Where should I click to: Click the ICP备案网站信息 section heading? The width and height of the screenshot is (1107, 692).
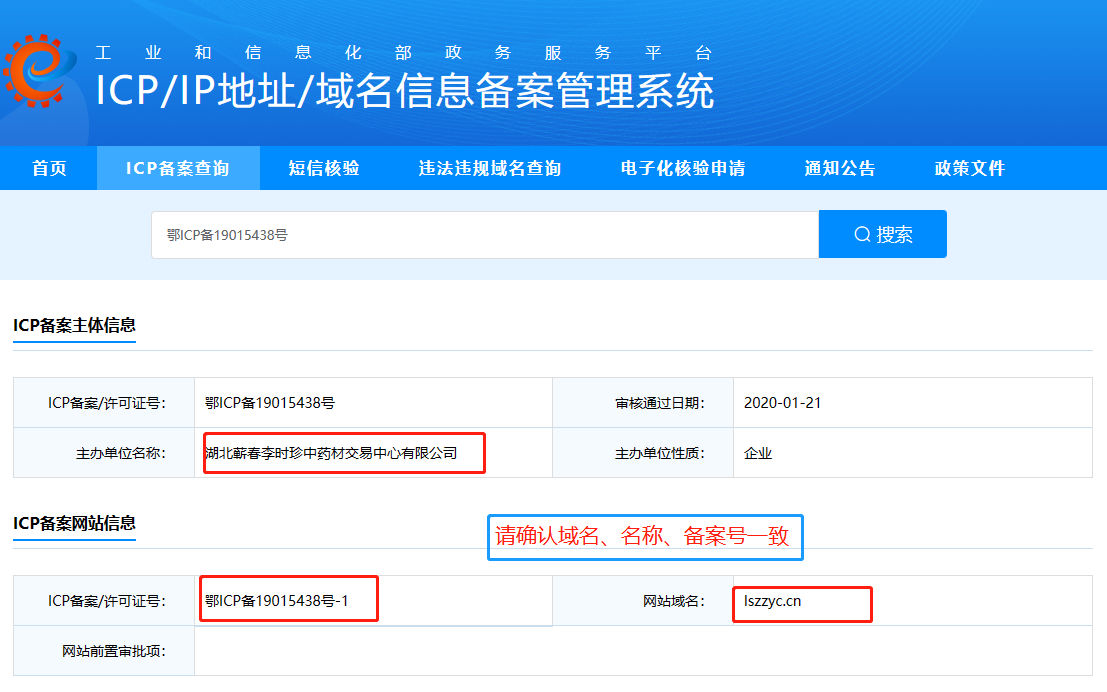(x=74, y=523)
